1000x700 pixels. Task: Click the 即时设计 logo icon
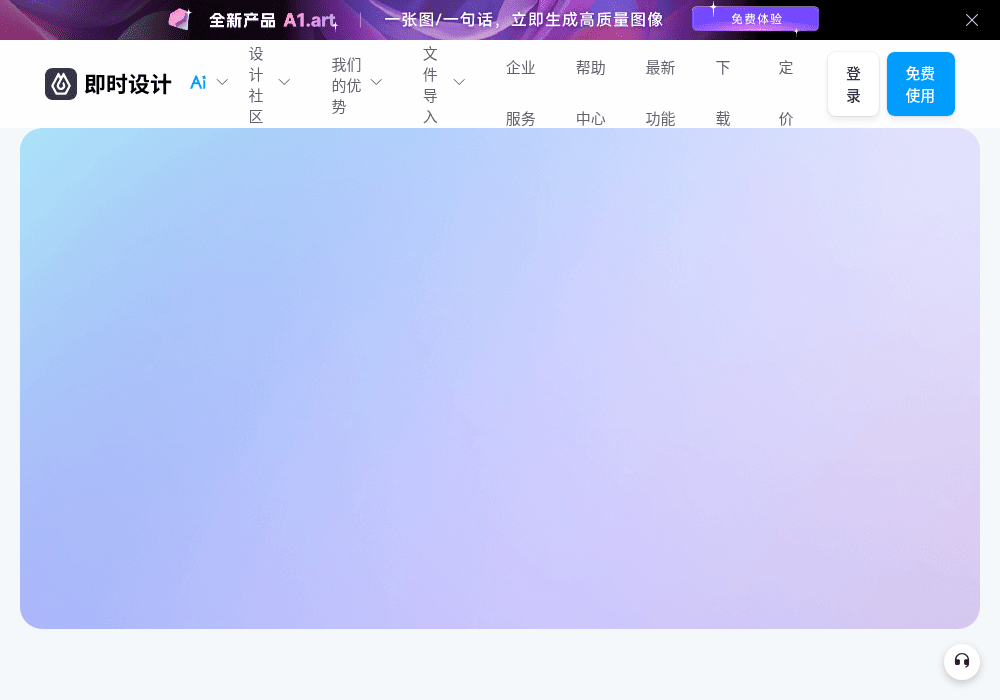pyautogui.click(x=61, y=84)
